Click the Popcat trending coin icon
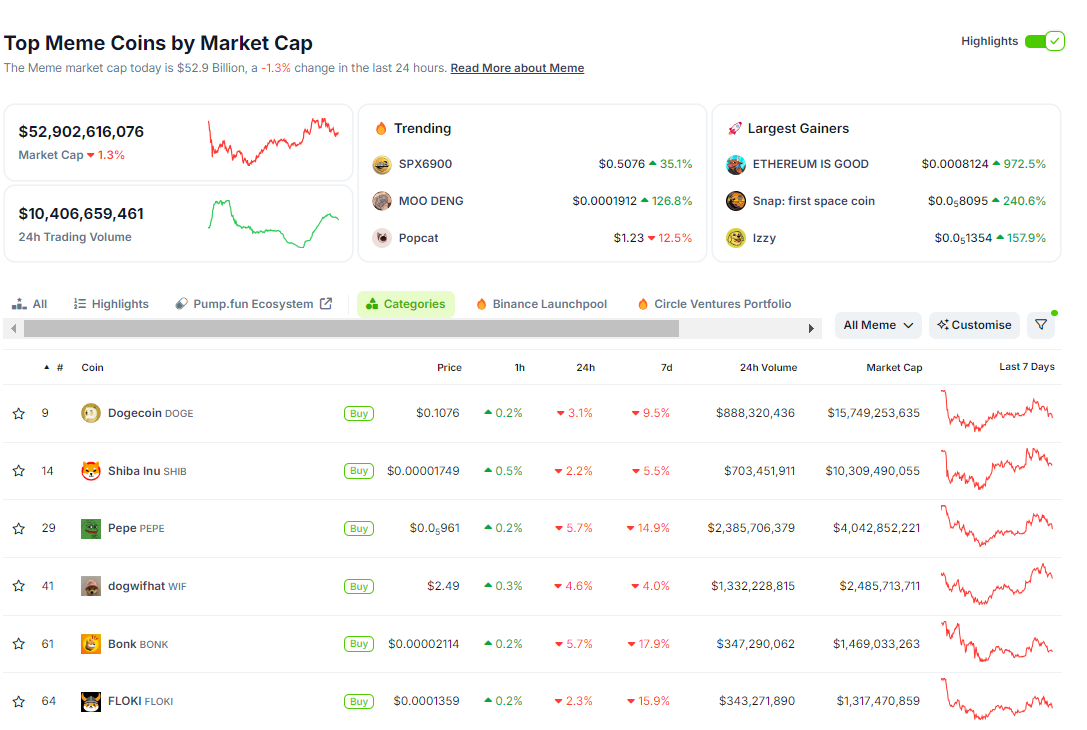 tap(382, 238)
